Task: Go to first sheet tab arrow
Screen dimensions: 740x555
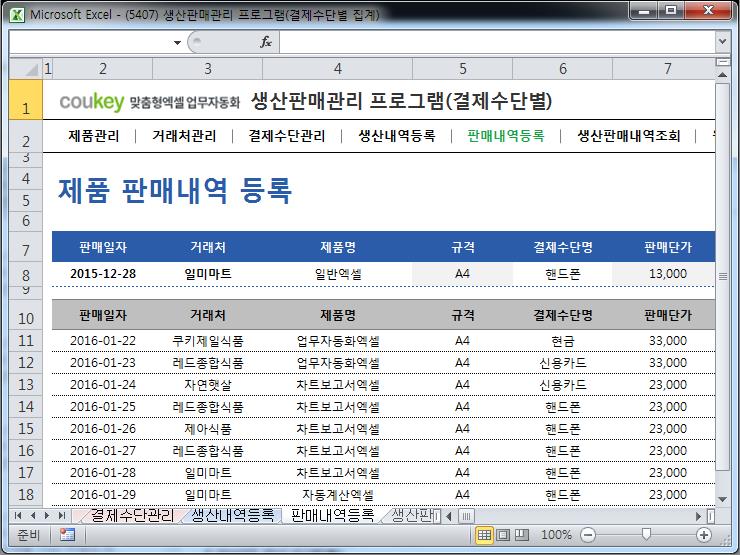Action: tap(18, 515)
